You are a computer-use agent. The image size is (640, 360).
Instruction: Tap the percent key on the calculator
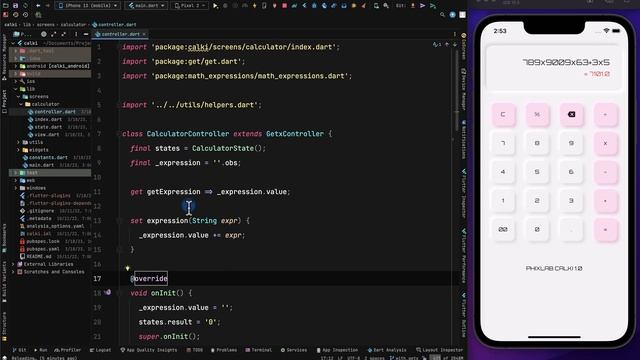coord(537,115)
